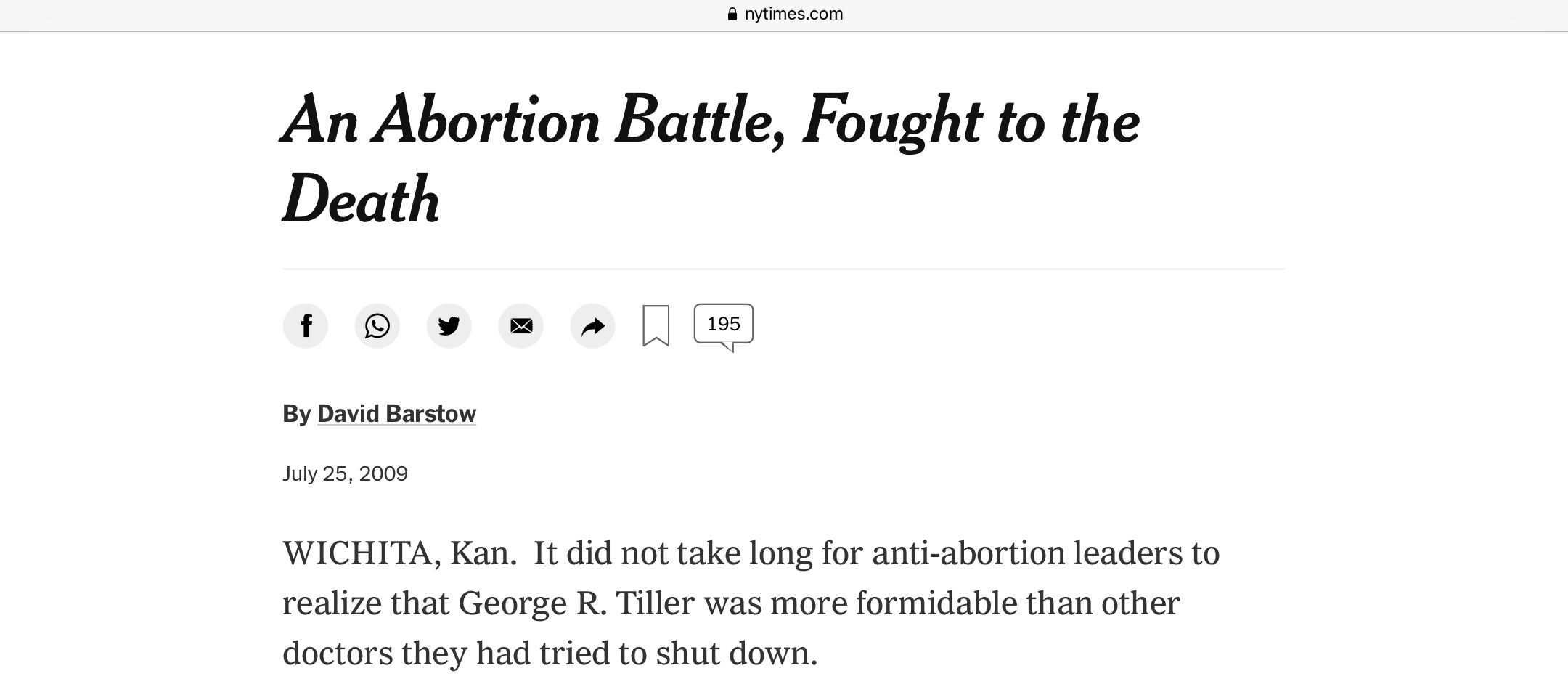Viewport: 1568px width, 687px height.
Task: Open author David Barstow's page
Action: (x=396, y=414)
